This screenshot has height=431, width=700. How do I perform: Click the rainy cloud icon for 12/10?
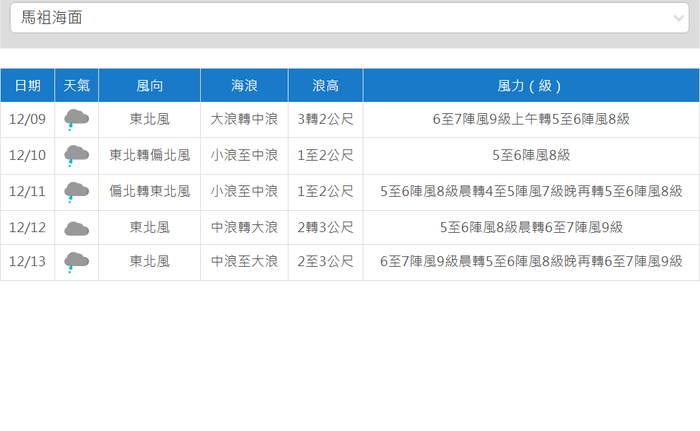point(76,156)
